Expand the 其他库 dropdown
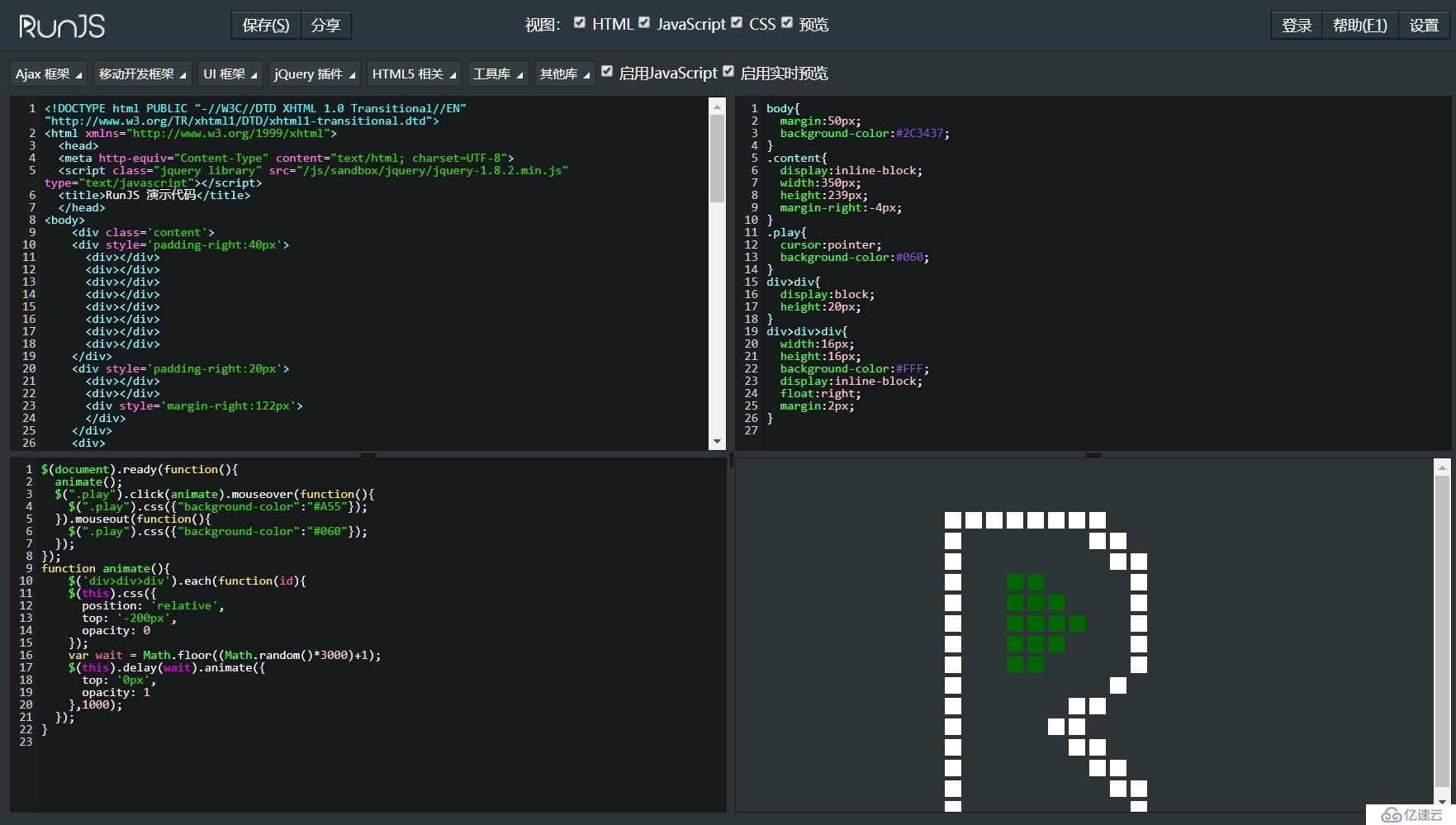Image resolution: width=1456 pixels, height=825 pixels. (x=565, y=73)
